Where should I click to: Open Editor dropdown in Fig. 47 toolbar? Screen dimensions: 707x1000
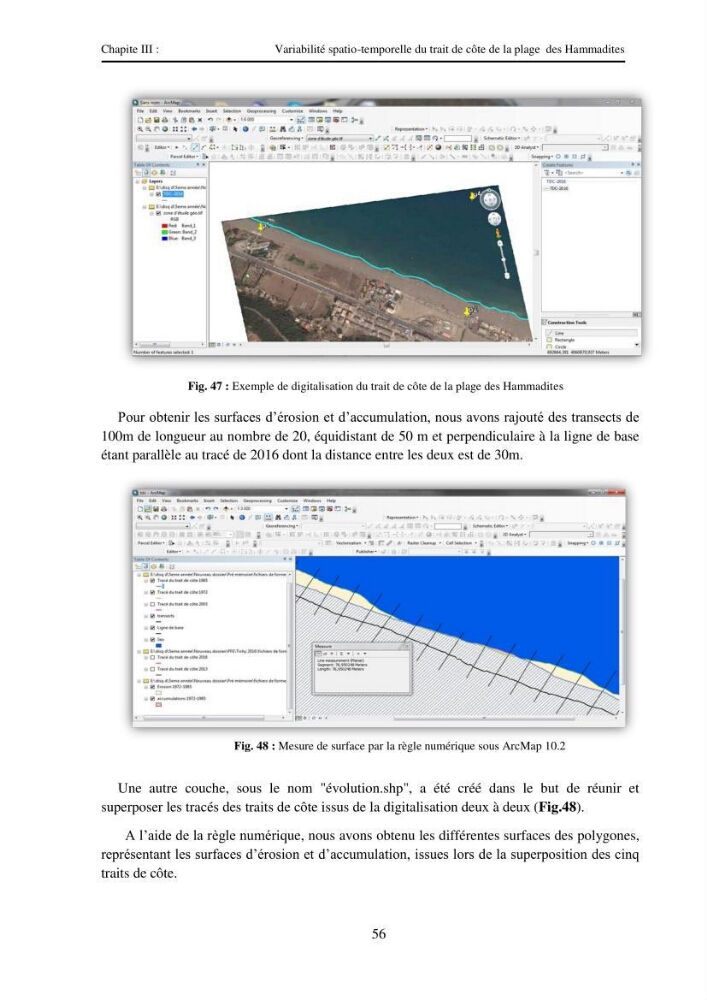tap(163, 147)
